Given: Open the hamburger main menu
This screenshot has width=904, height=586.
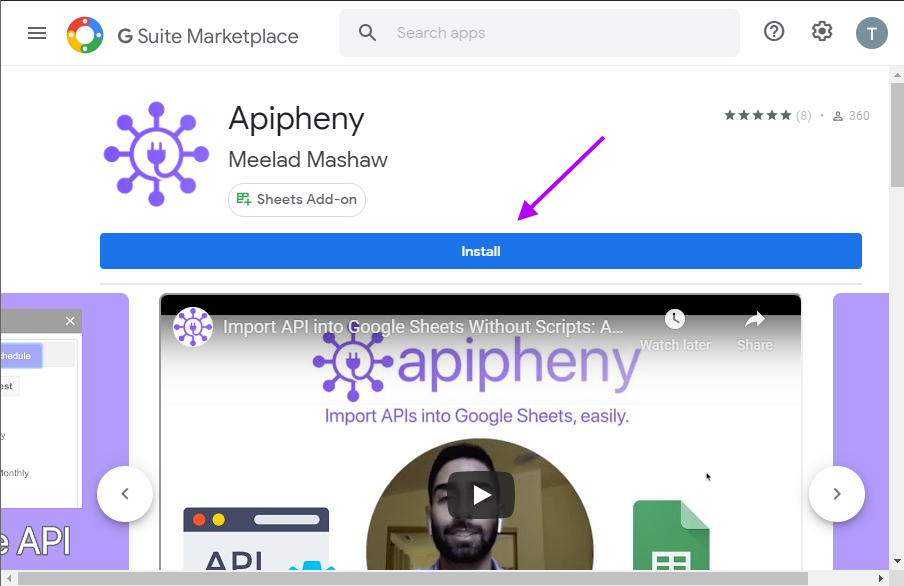Looking at the screenshot, I should pyautogui.click(x=37, y=33).
